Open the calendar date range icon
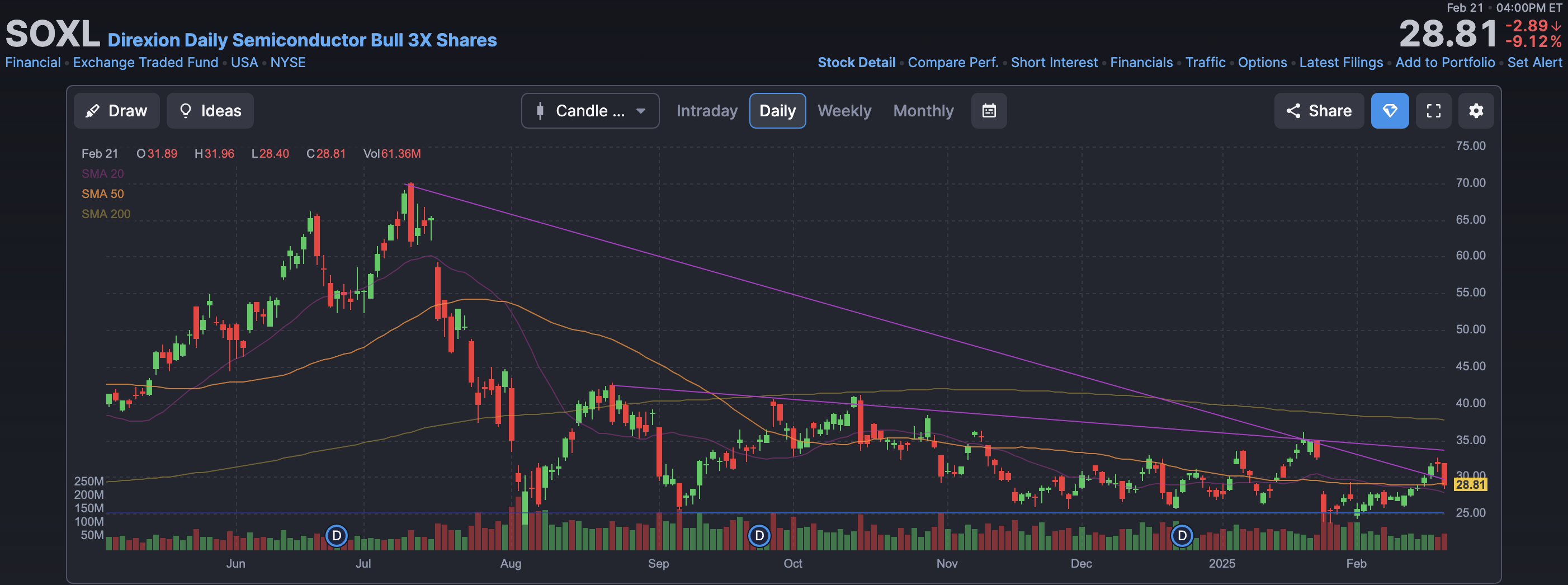The height and width of the screenshot is (585, 1568). click(x=989, y=111)
